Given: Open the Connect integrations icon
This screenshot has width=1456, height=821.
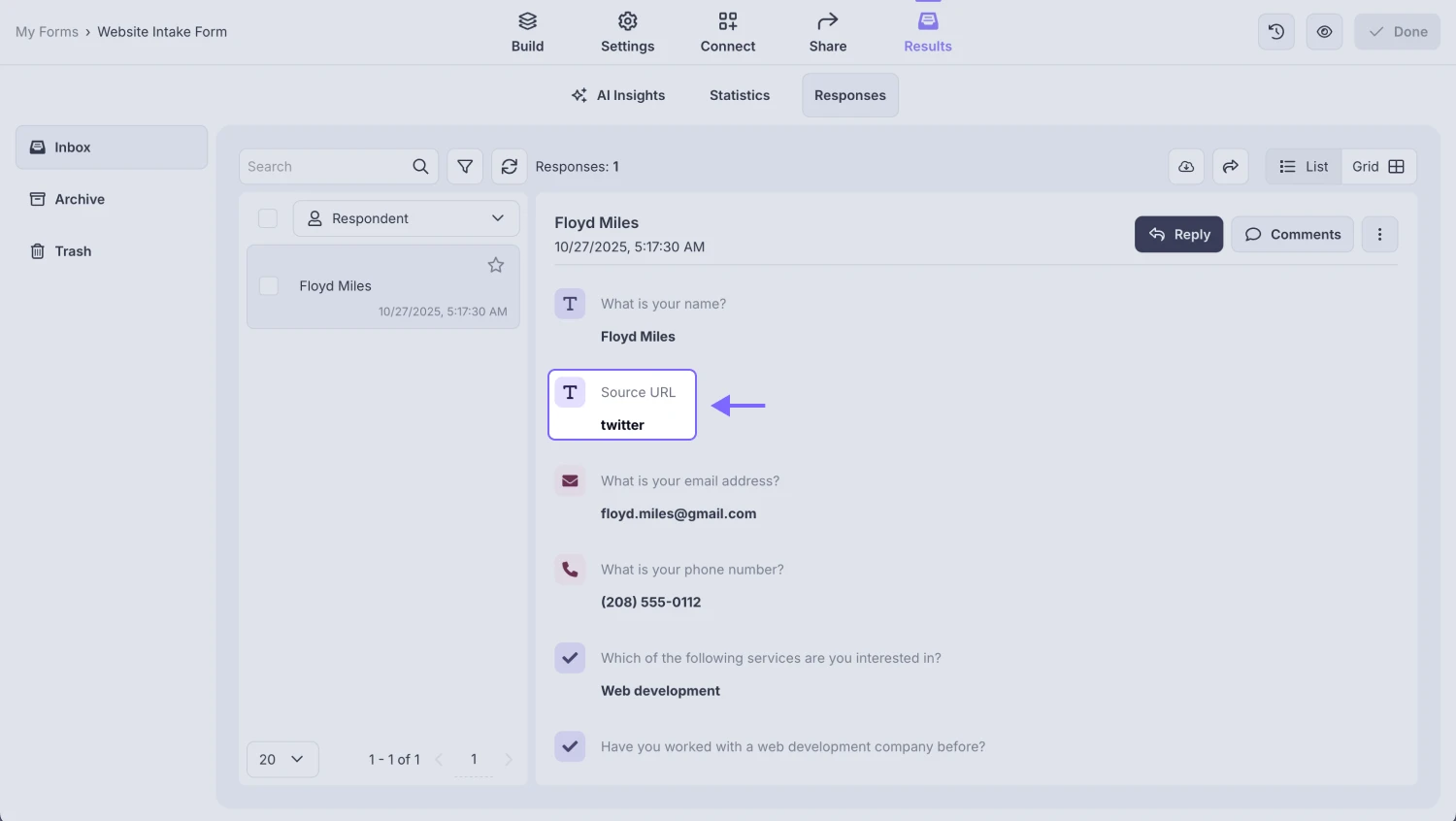Looking at the screenshot, I should click(727, 20).
